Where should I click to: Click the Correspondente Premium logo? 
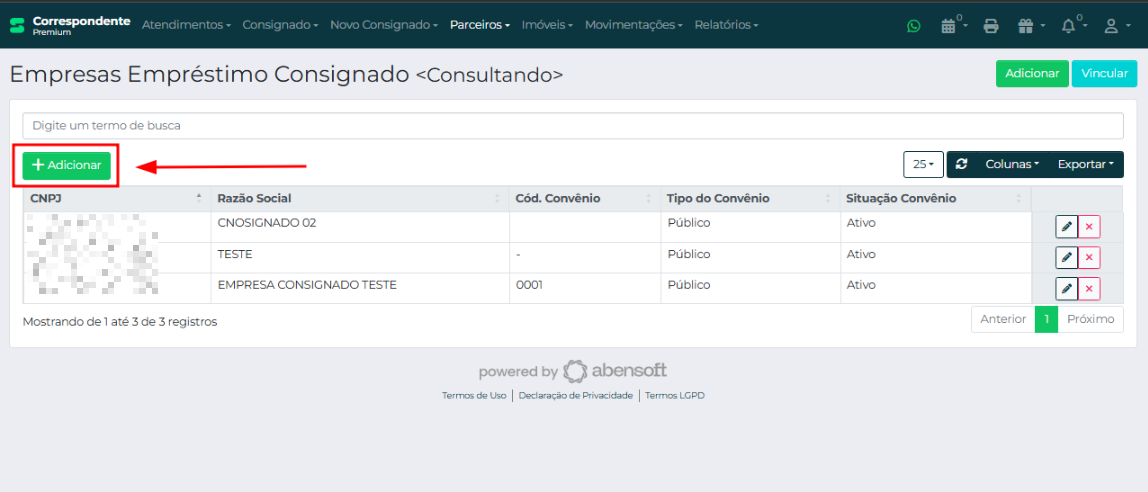click(70, 25)
